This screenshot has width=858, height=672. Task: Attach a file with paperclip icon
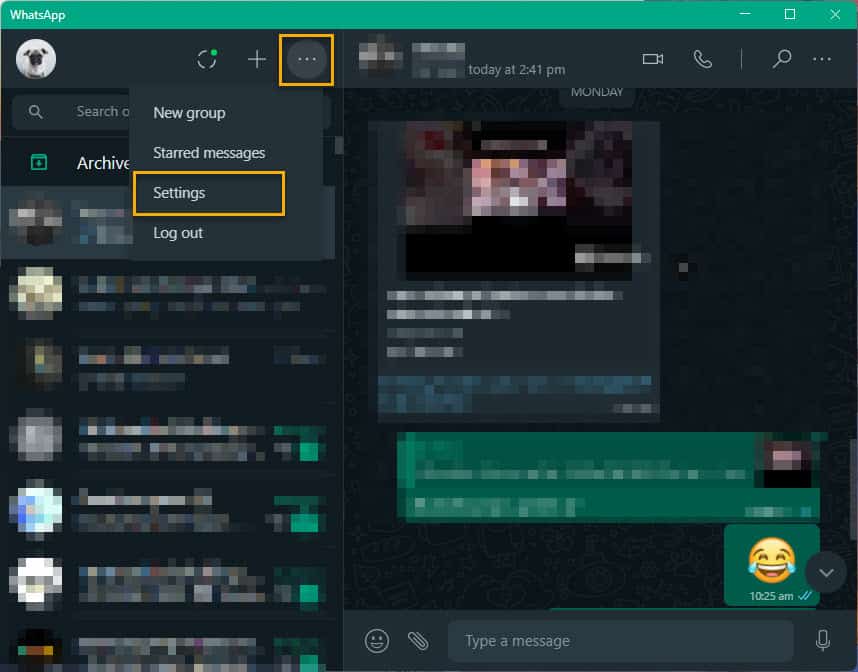pos(418,640)
